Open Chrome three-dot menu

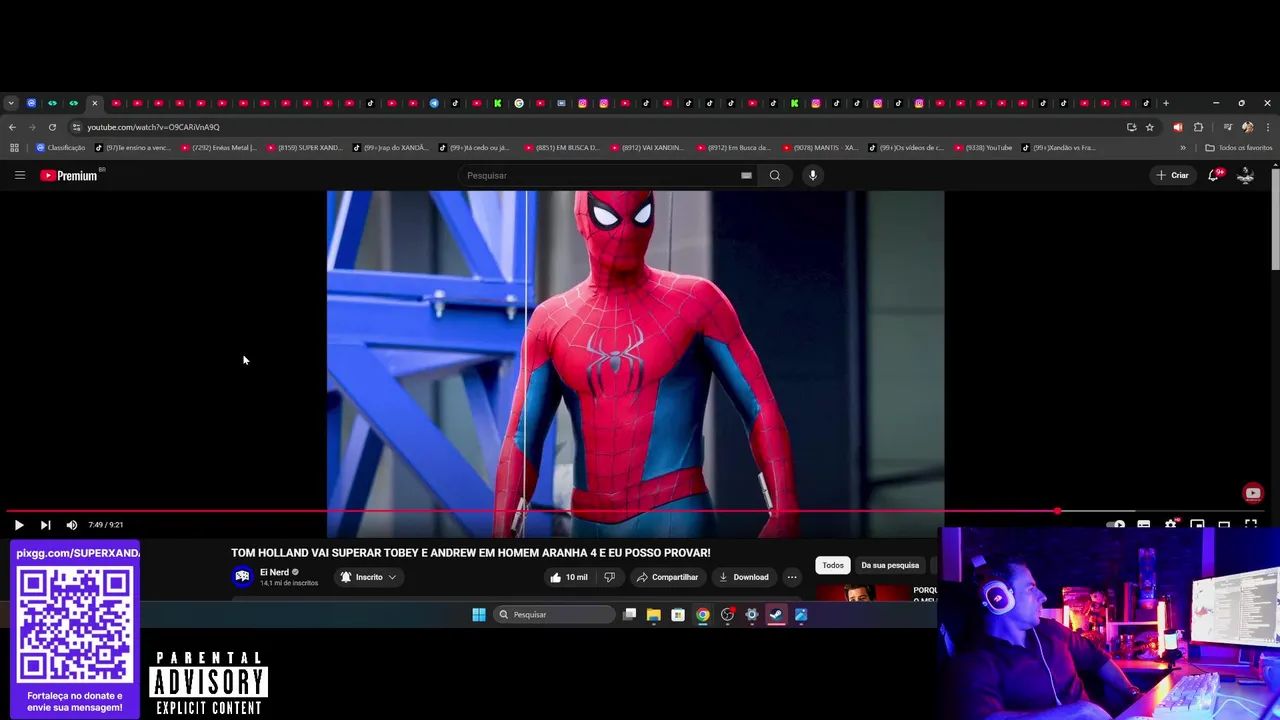[x=1268, y=127]
